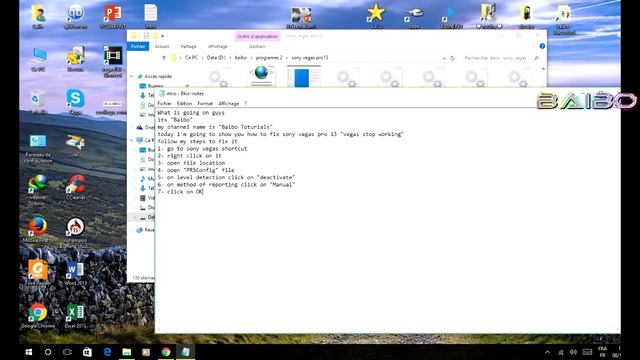Click the Explorer up-folder arrow
This screenshot has height=360, width=640.
(x=164, y=58)
